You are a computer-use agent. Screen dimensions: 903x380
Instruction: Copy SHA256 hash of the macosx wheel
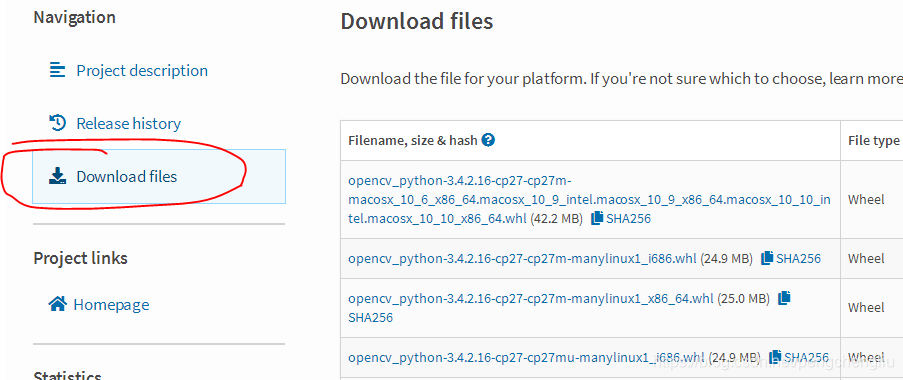point(621,218)
